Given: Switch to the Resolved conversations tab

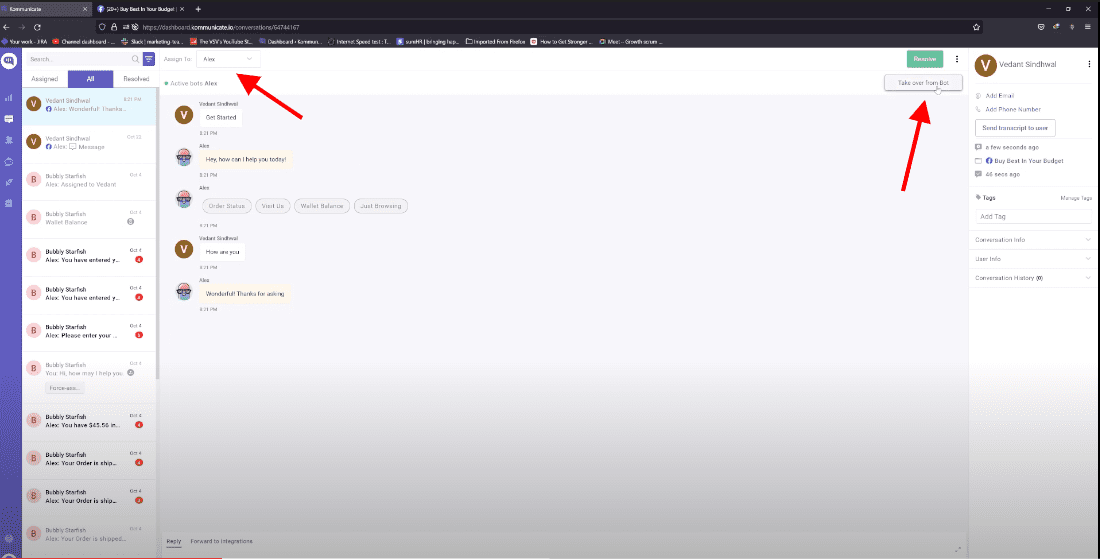Looking at the screenshot, I should click(x=135, y=79).
